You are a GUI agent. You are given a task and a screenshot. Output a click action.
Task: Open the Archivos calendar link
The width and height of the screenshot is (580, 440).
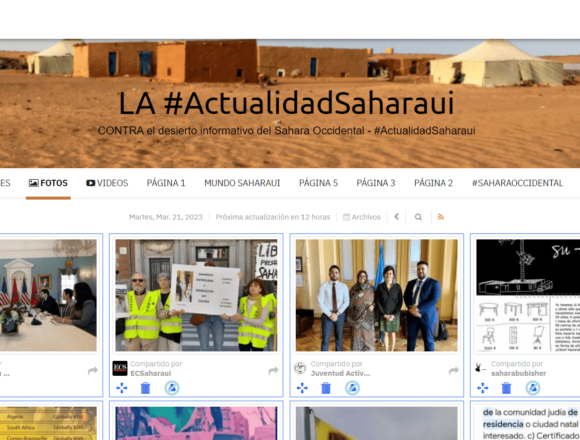(362, 217)
